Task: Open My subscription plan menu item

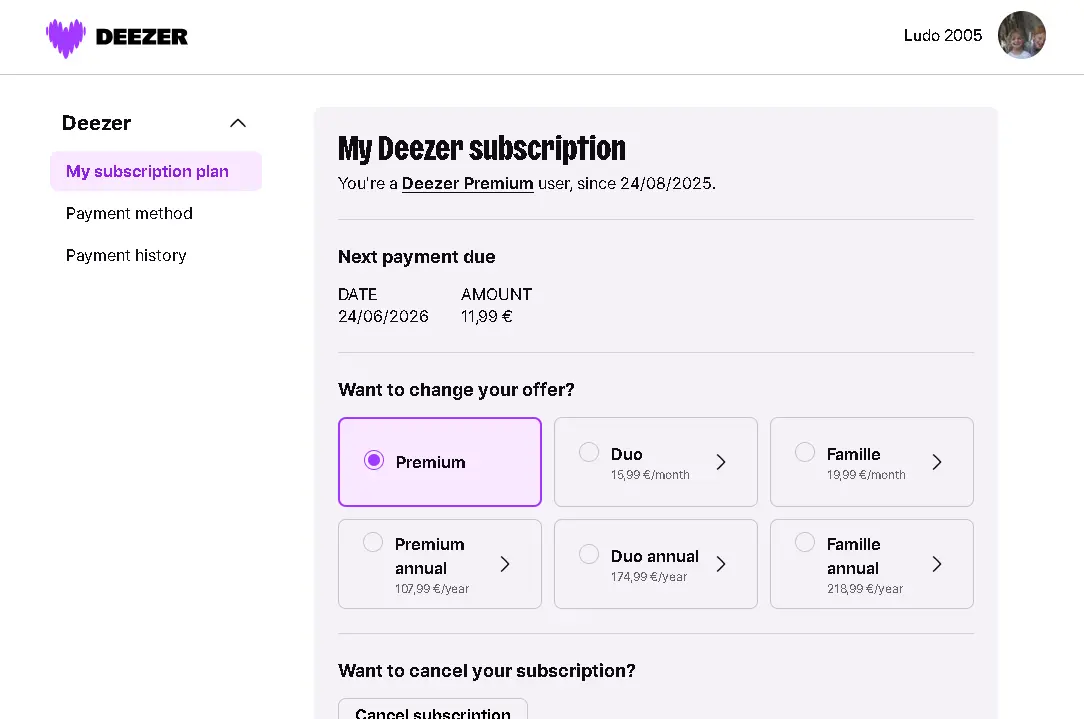Action: (156, 171)
